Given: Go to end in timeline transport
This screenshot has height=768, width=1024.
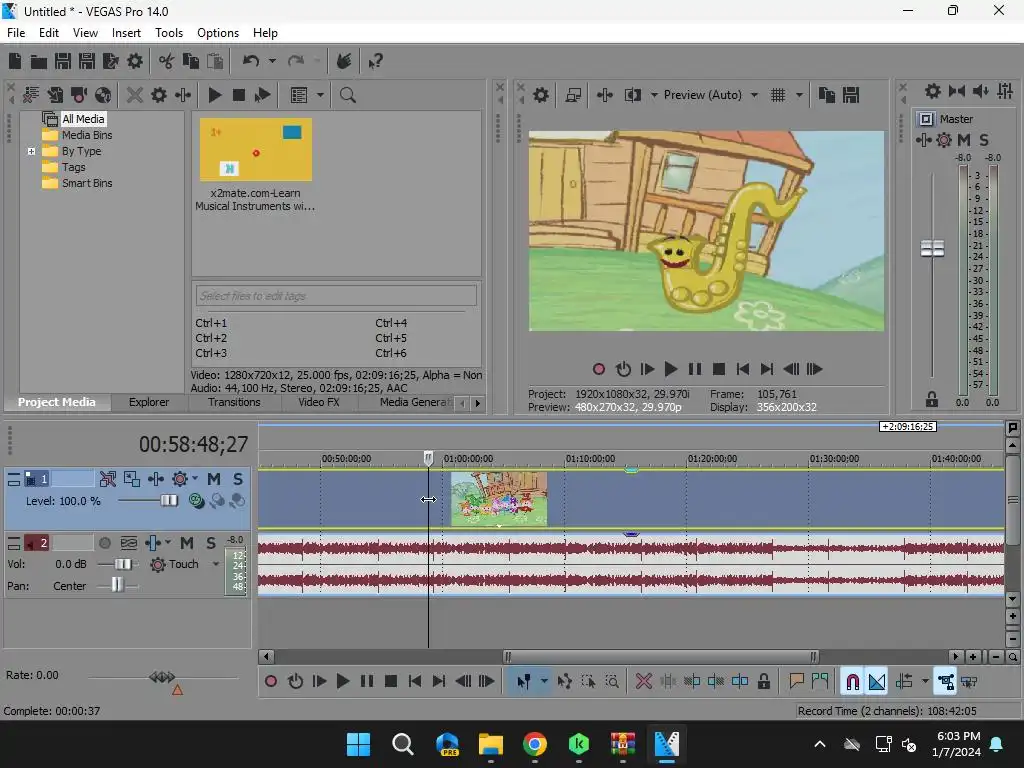Looking at the screenshot, I should click(x=439, y=682).
